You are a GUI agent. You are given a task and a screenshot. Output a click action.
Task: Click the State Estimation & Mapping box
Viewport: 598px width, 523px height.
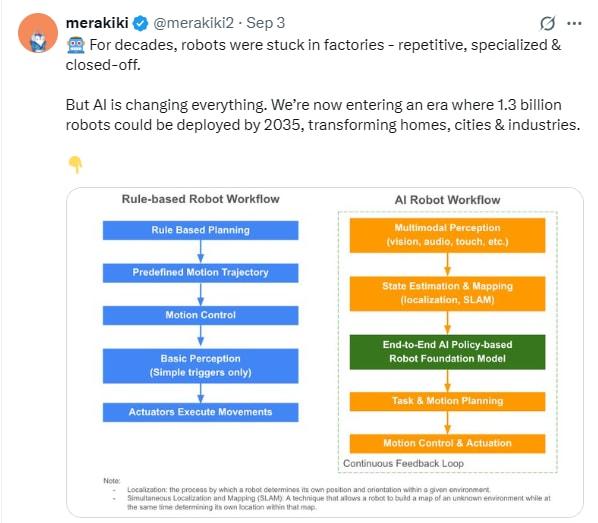tap(447, 294)
